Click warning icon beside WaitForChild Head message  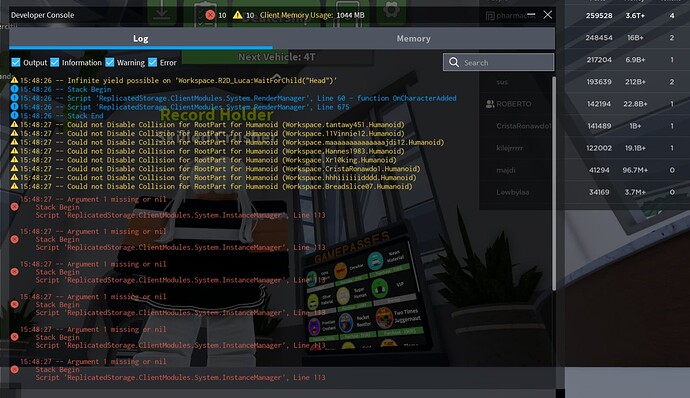[15, 80]
